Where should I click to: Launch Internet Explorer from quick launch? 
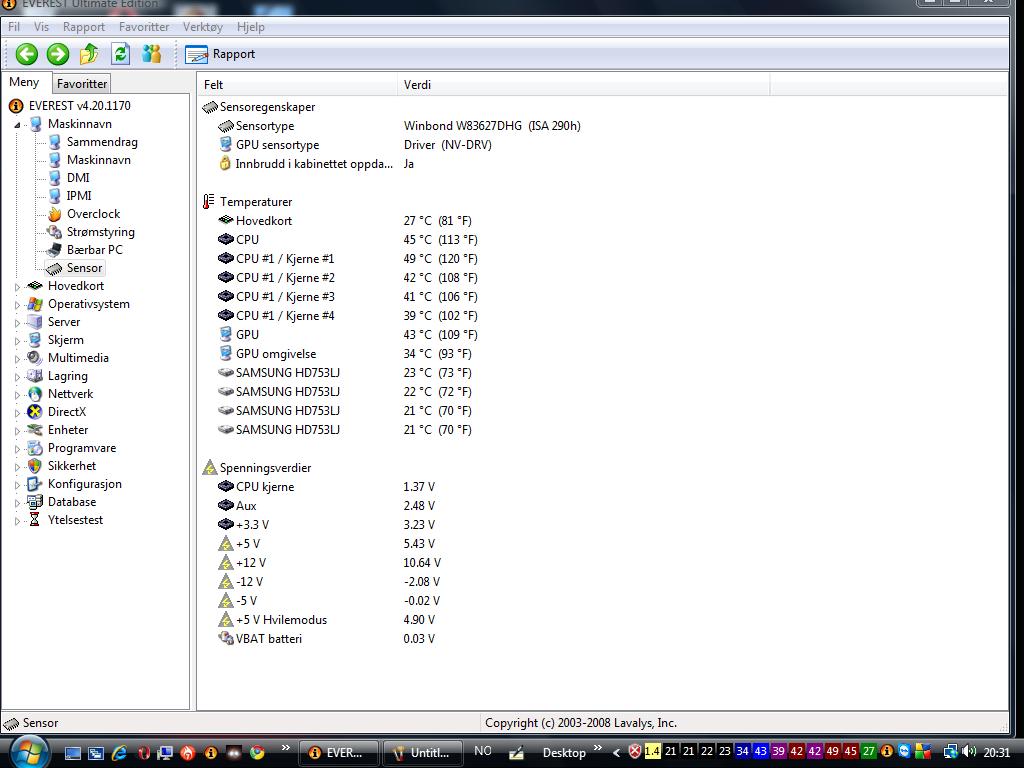point(119,752)
